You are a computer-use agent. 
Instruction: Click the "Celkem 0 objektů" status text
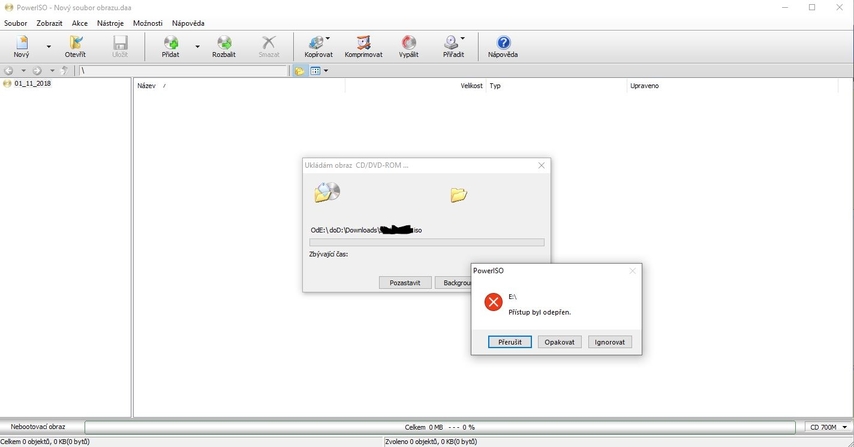coord(45,442)
